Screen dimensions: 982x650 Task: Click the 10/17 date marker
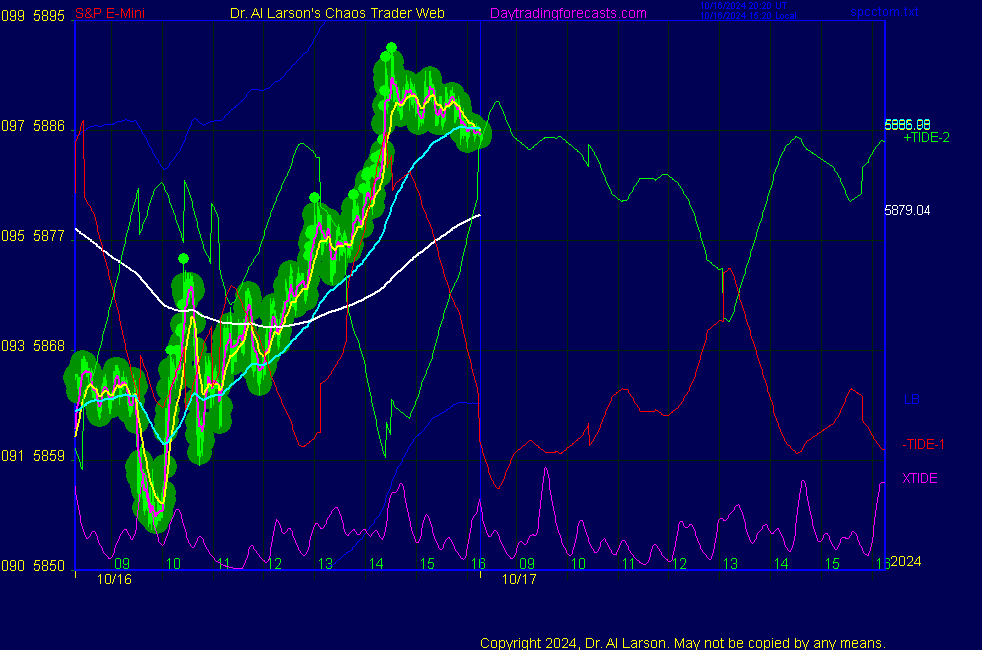pos(517,578)
